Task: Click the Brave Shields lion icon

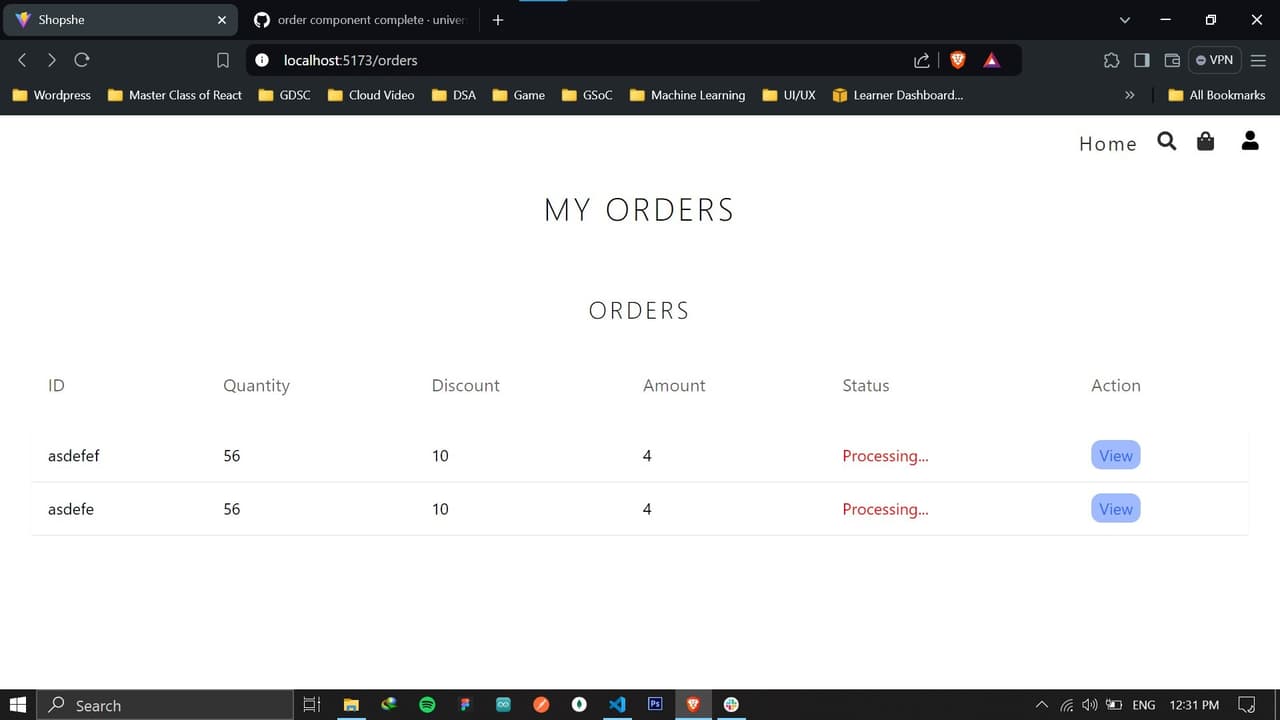Action: [x=957, y=60]
